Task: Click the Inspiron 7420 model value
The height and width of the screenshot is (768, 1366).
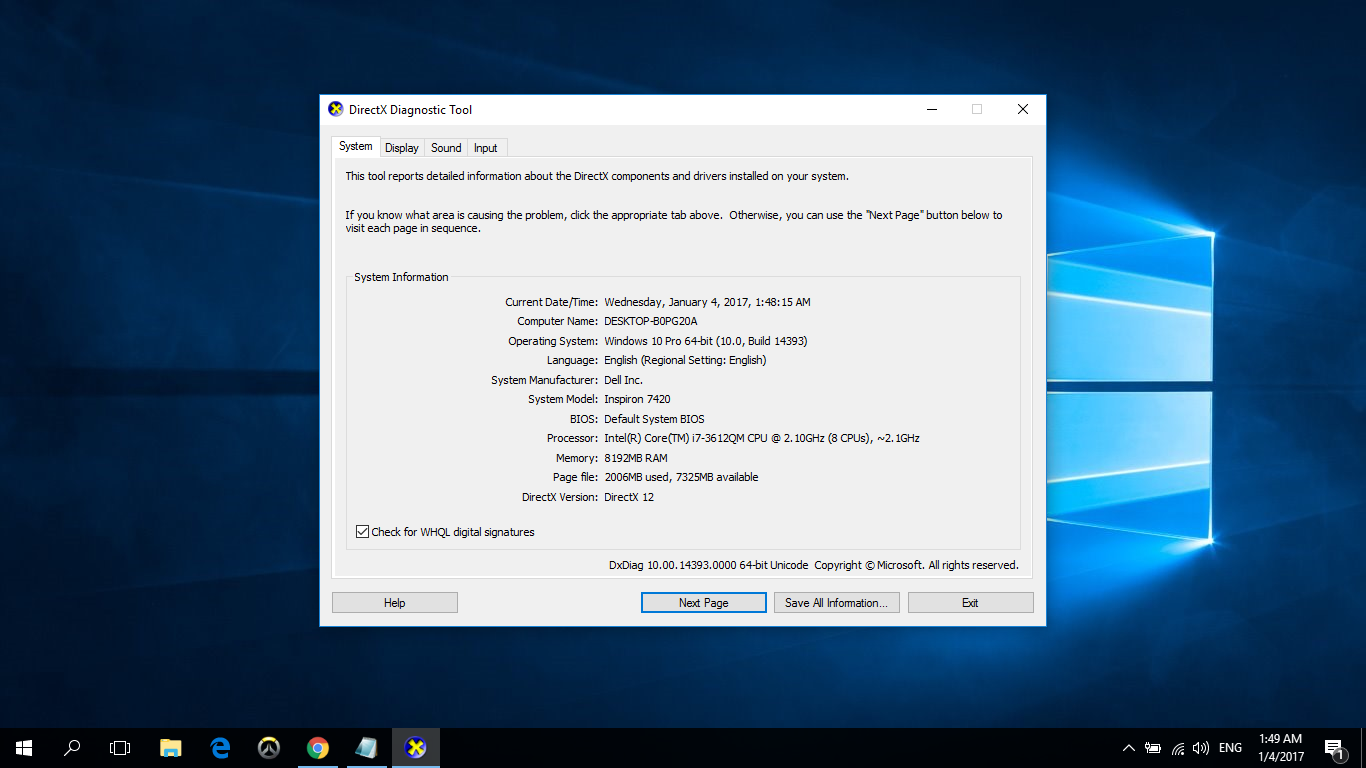Action: point(637,399)
